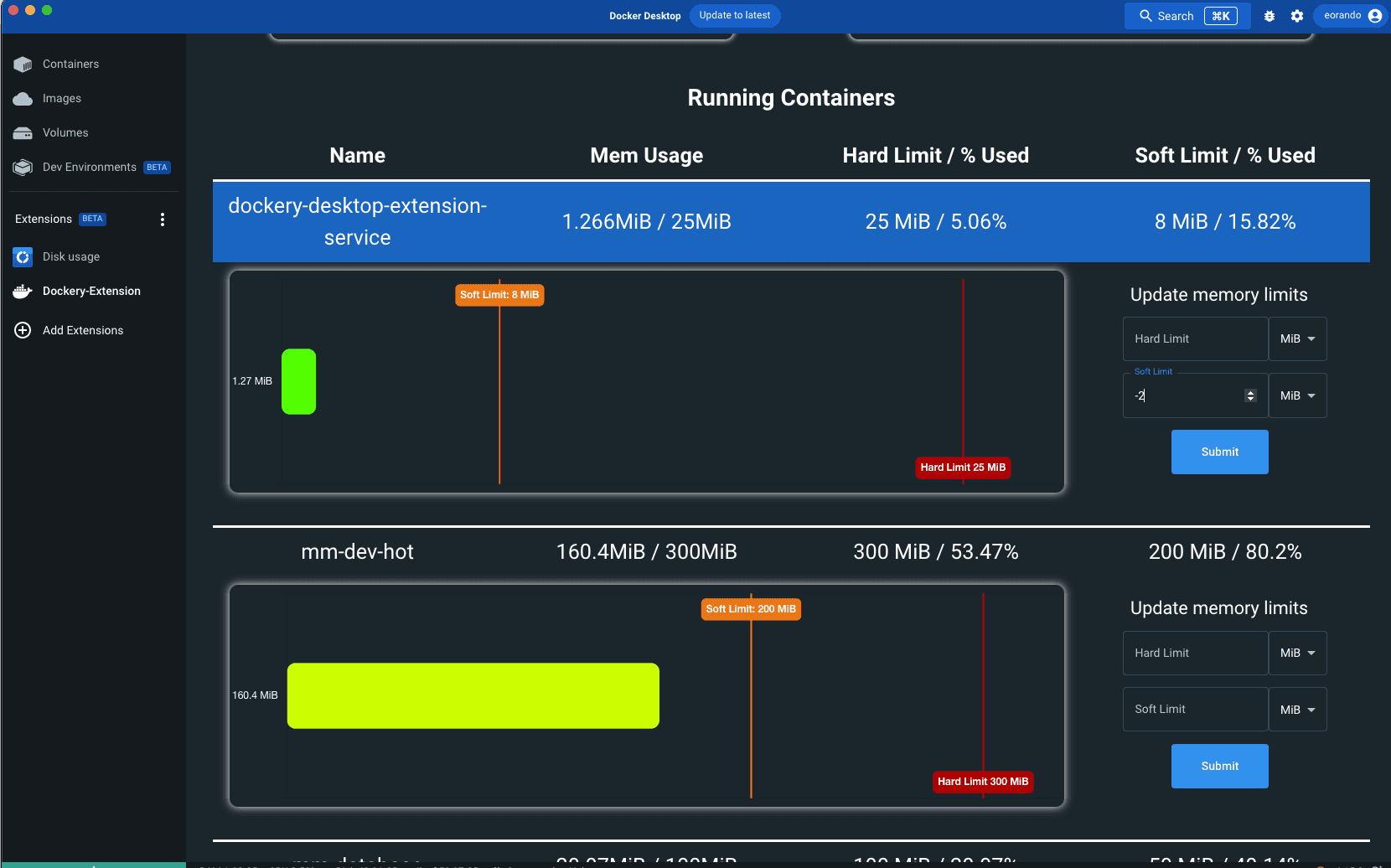Click Hard Limit 25 MiB marker label
The height and width of the screenshot is (868, 1391).
[963, 468]
